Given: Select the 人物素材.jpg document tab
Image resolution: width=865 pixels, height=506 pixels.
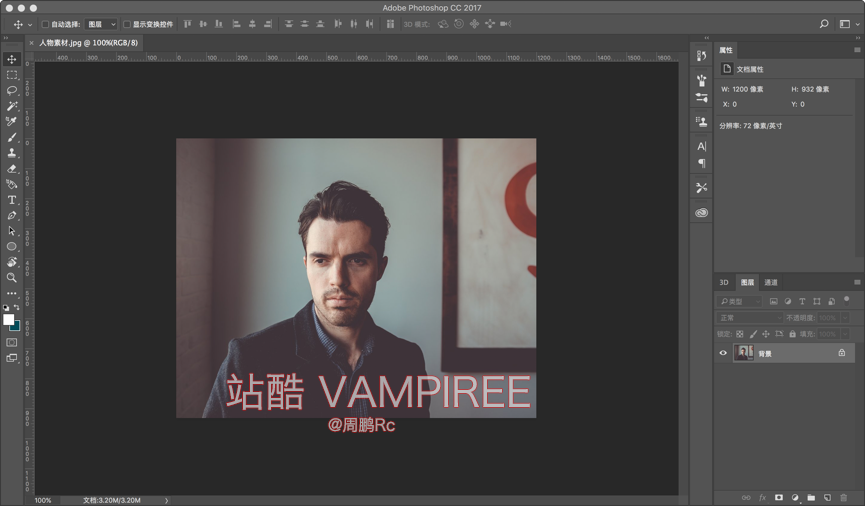Looking at the screenshot, I should pos(88,42).
